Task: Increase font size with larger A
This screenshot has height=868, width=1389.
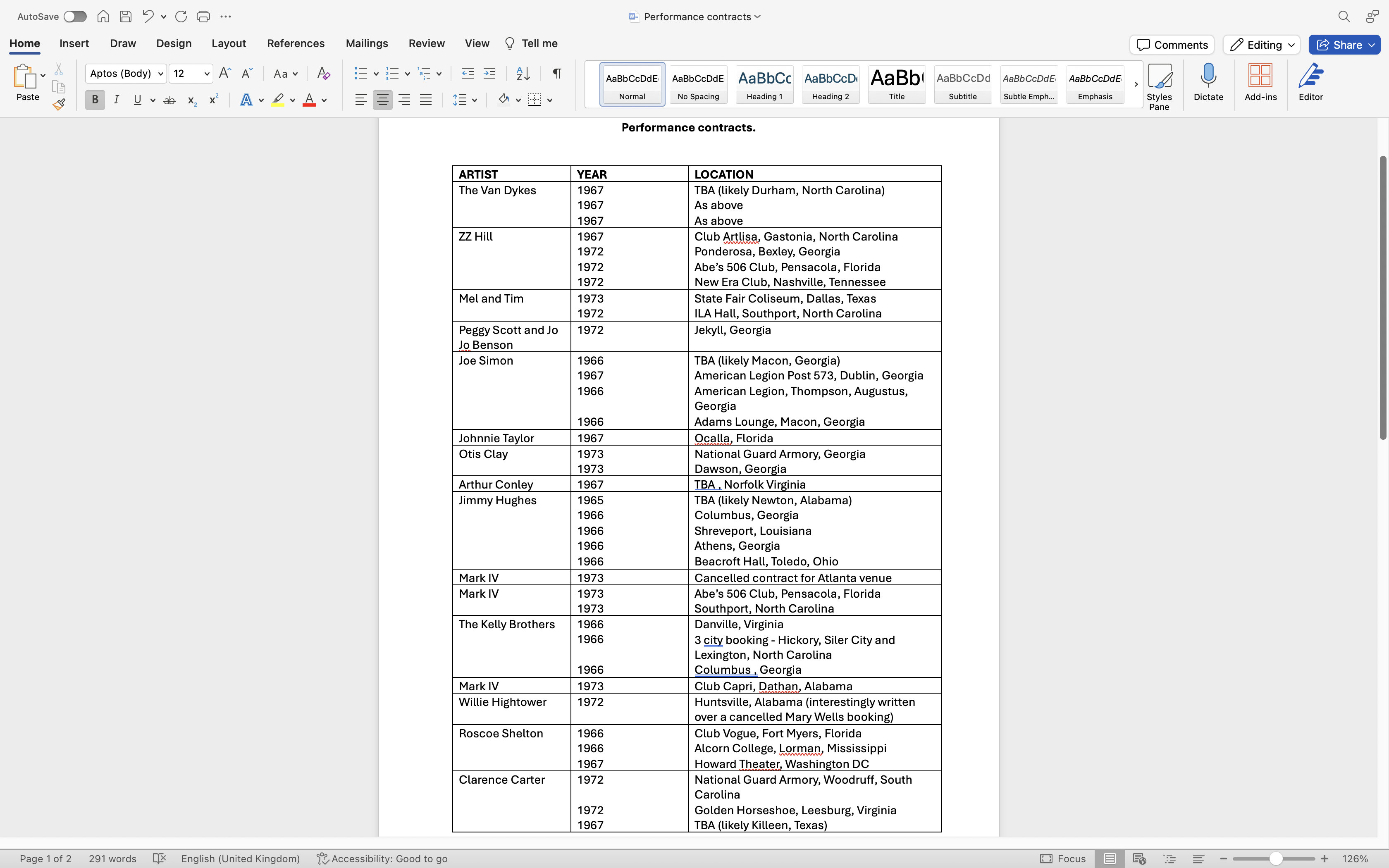Action: tap(225, 74)
